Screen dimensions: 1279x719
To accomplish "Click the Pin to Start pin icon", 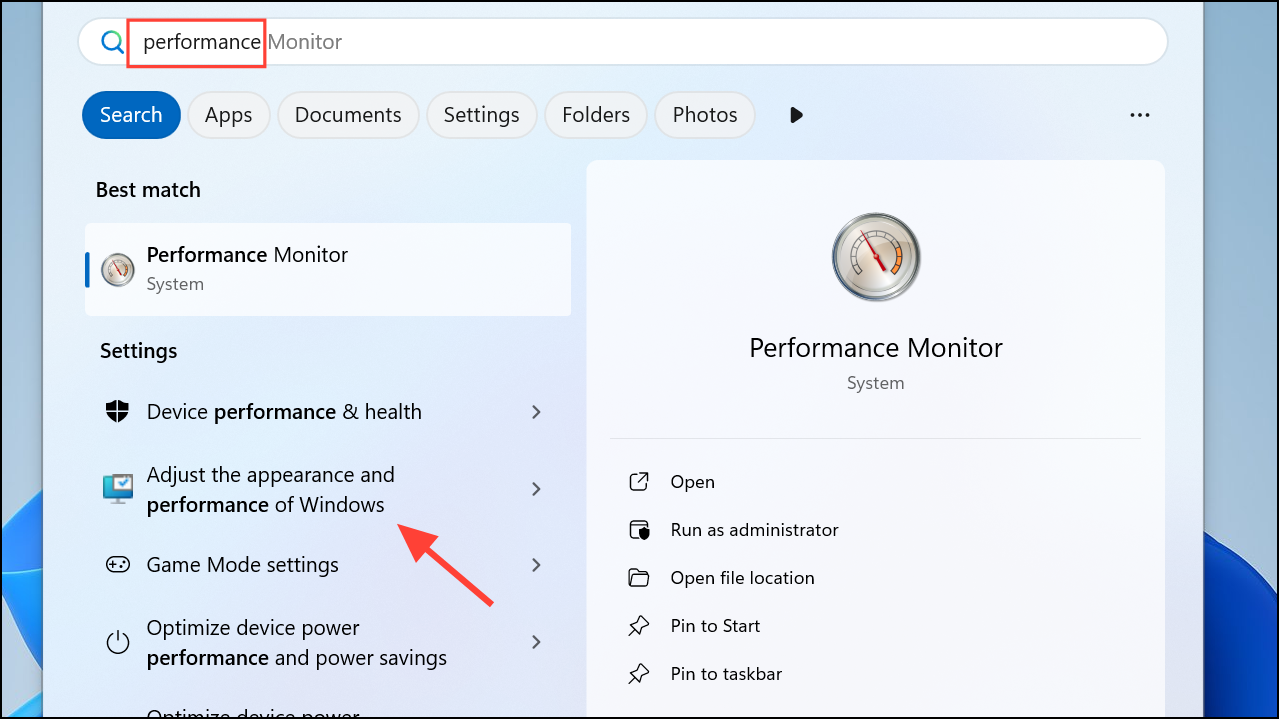I will pyautogui.click(x=639, y=626).
